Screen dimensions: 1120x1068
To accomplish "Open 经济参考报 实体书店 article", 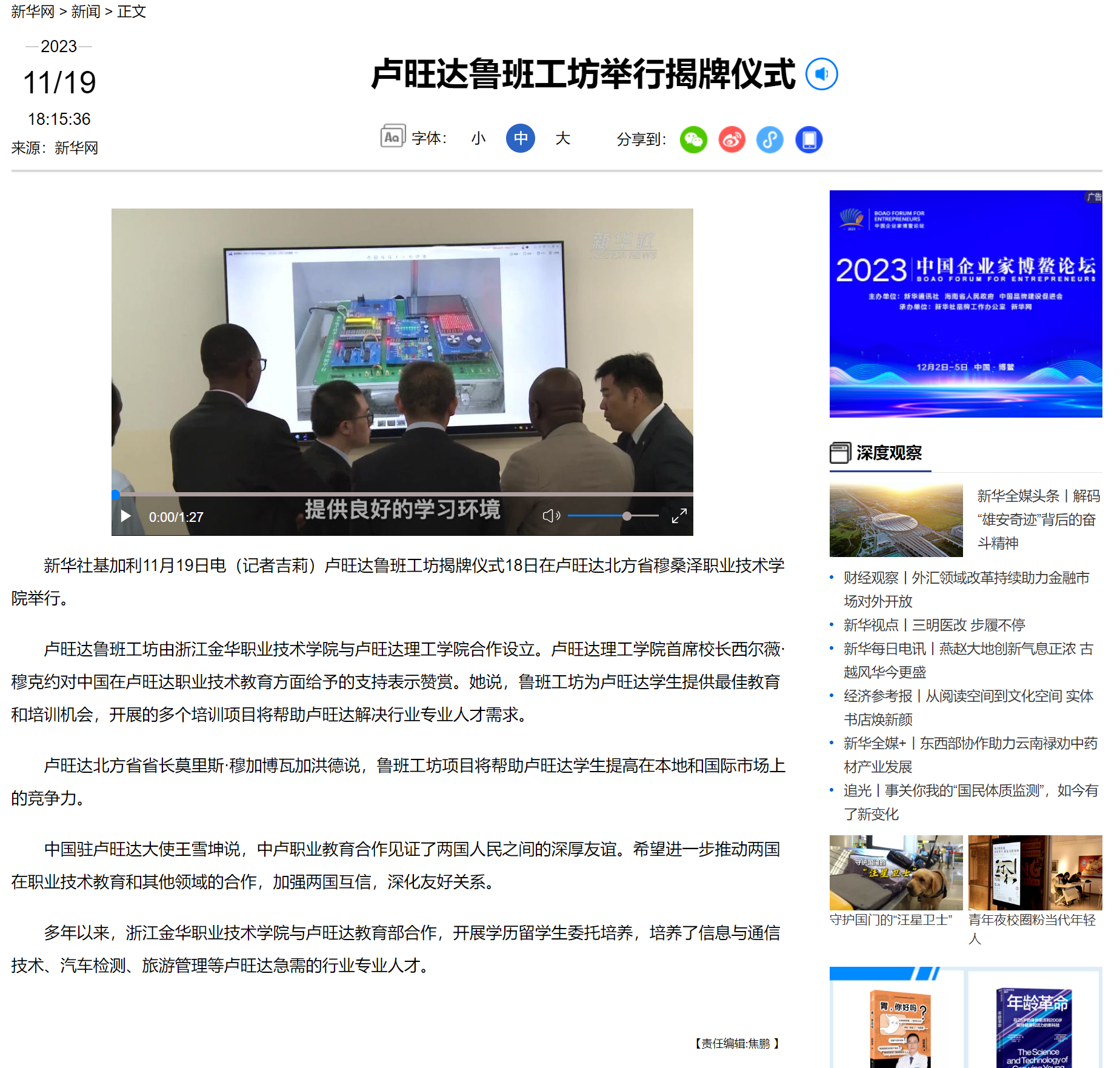I will click(x=968, y=707).
